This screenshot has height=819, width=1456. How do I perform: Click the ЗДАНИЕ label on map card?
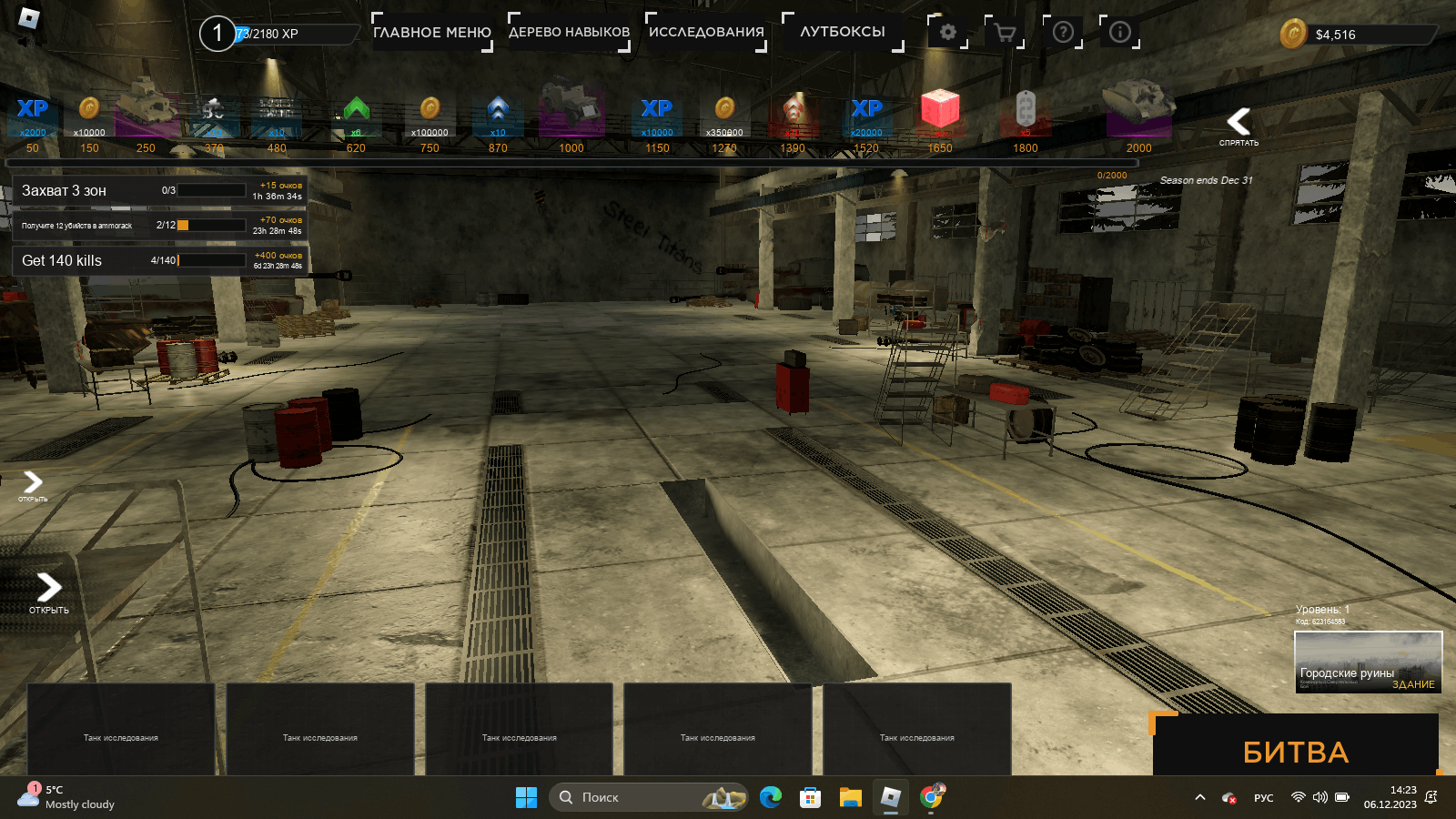[1413, 684]
